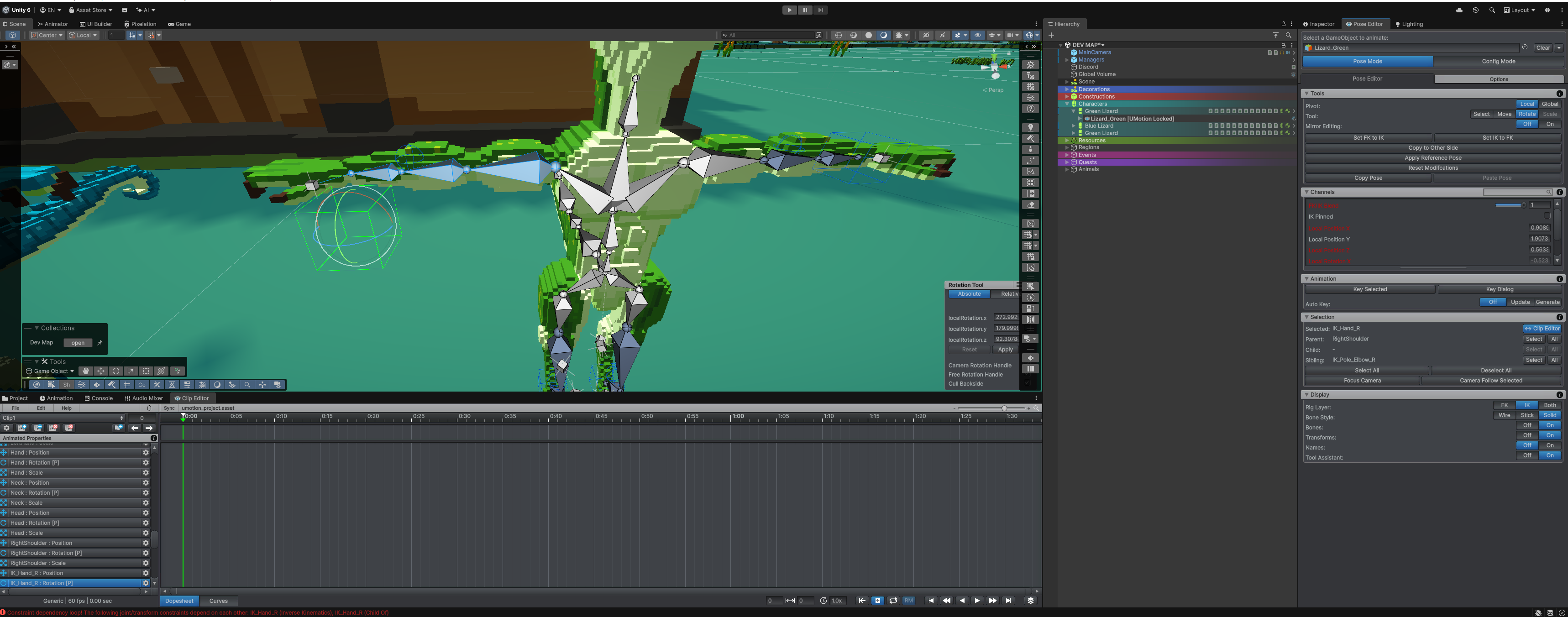Click the Unity Pause button
Screen dimensions: 1568x617
pyautogui.click(x=805, y=10)
